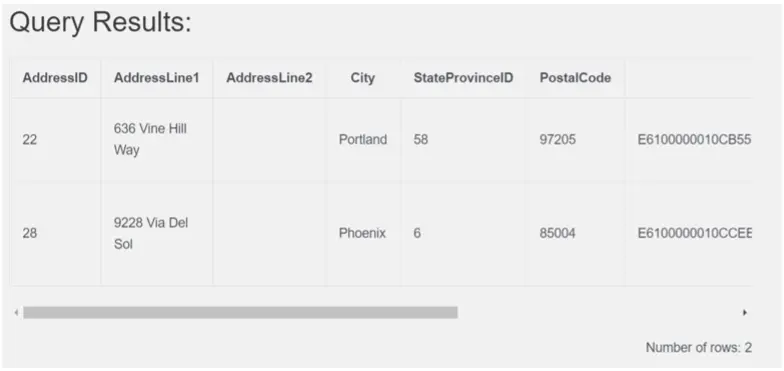Click the empty scrollbar track on right
Image resolution: width=784 pixels, height=371 pixels.
(x=598, y=312)
